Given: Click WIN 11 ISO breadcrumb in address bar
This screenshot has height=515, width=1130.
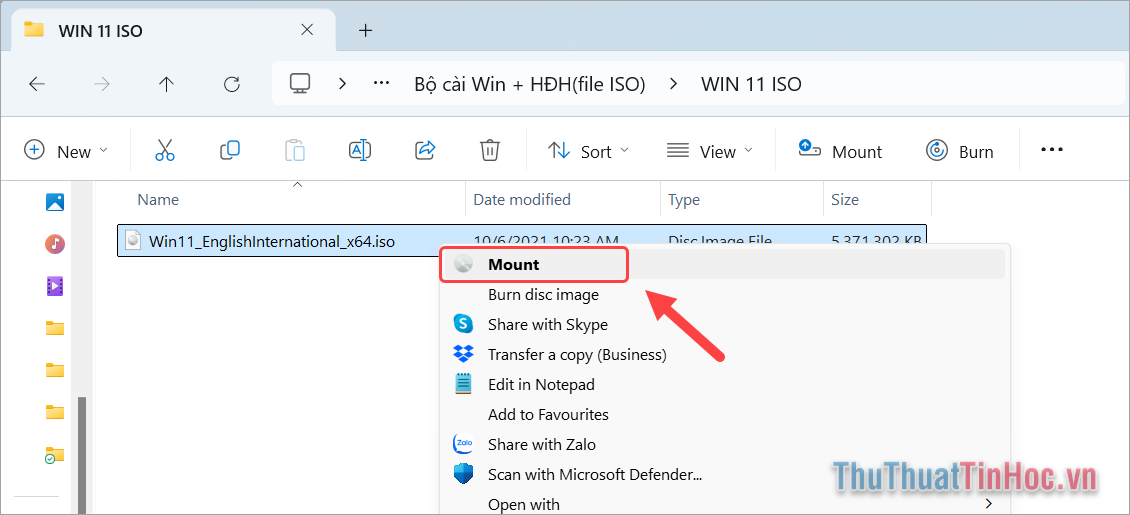Looking at the screenshot, I should [751, 84].
